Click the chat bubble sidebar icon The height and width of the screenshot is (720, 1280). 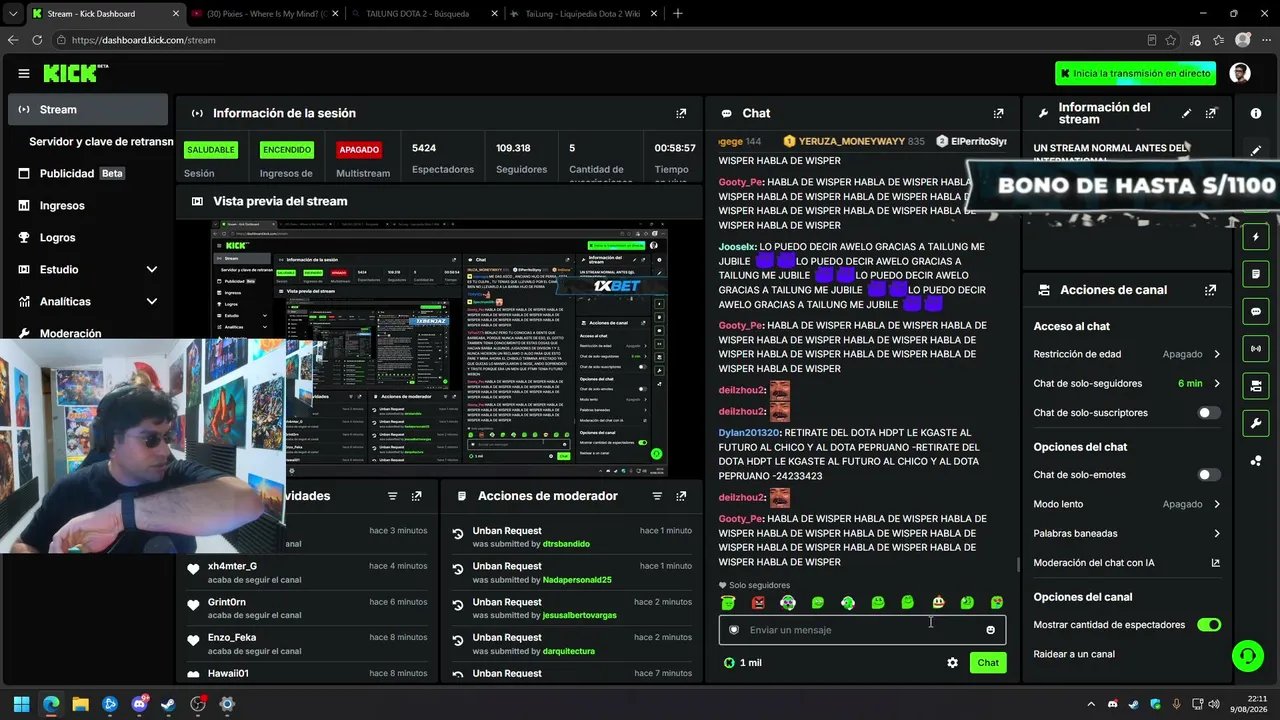(x=1256, y=311)
